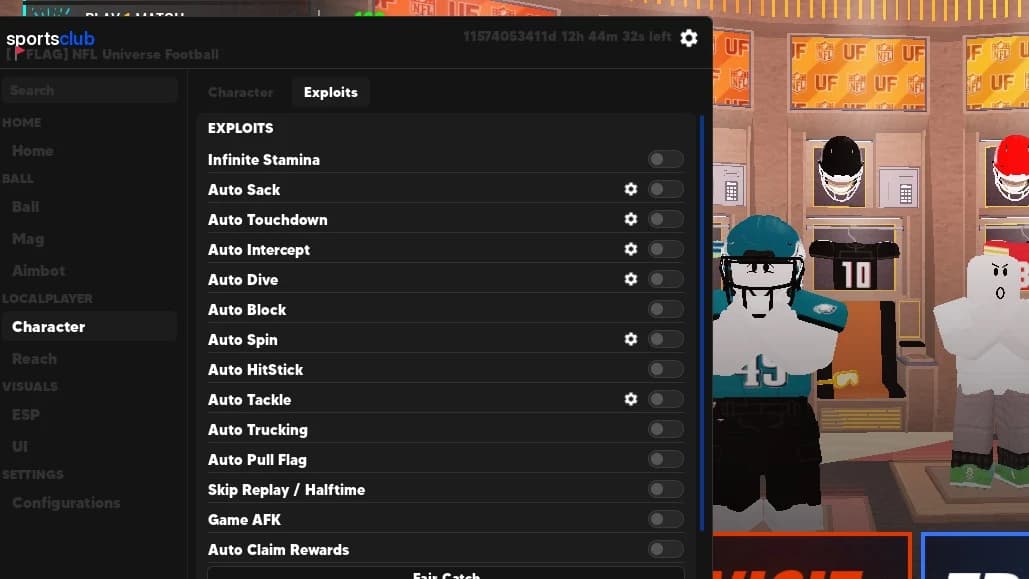Switch to the Character tab

[x=240, y=93]
